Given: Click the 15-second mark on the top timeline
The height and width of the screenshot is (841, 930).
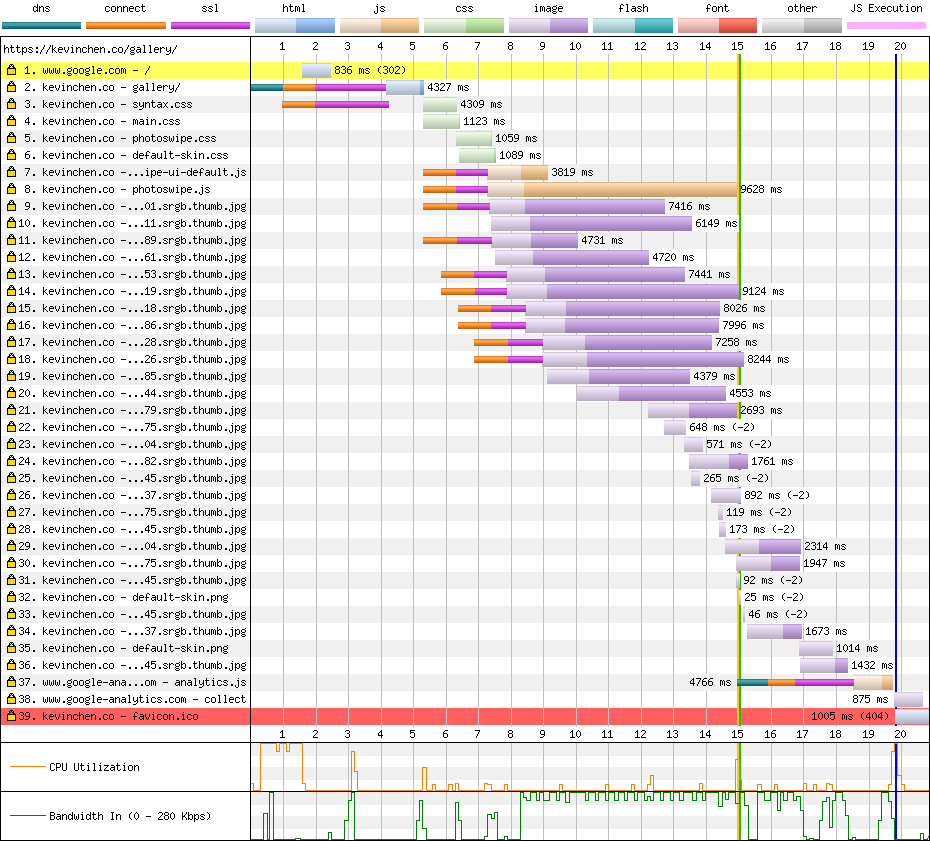Looking at the screenshot, I should pyautogui.click(x=737, y=47).
